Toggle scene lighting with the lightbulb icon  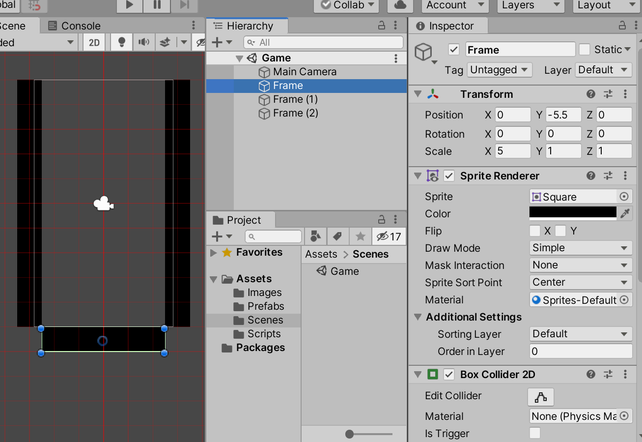point(121,42)
